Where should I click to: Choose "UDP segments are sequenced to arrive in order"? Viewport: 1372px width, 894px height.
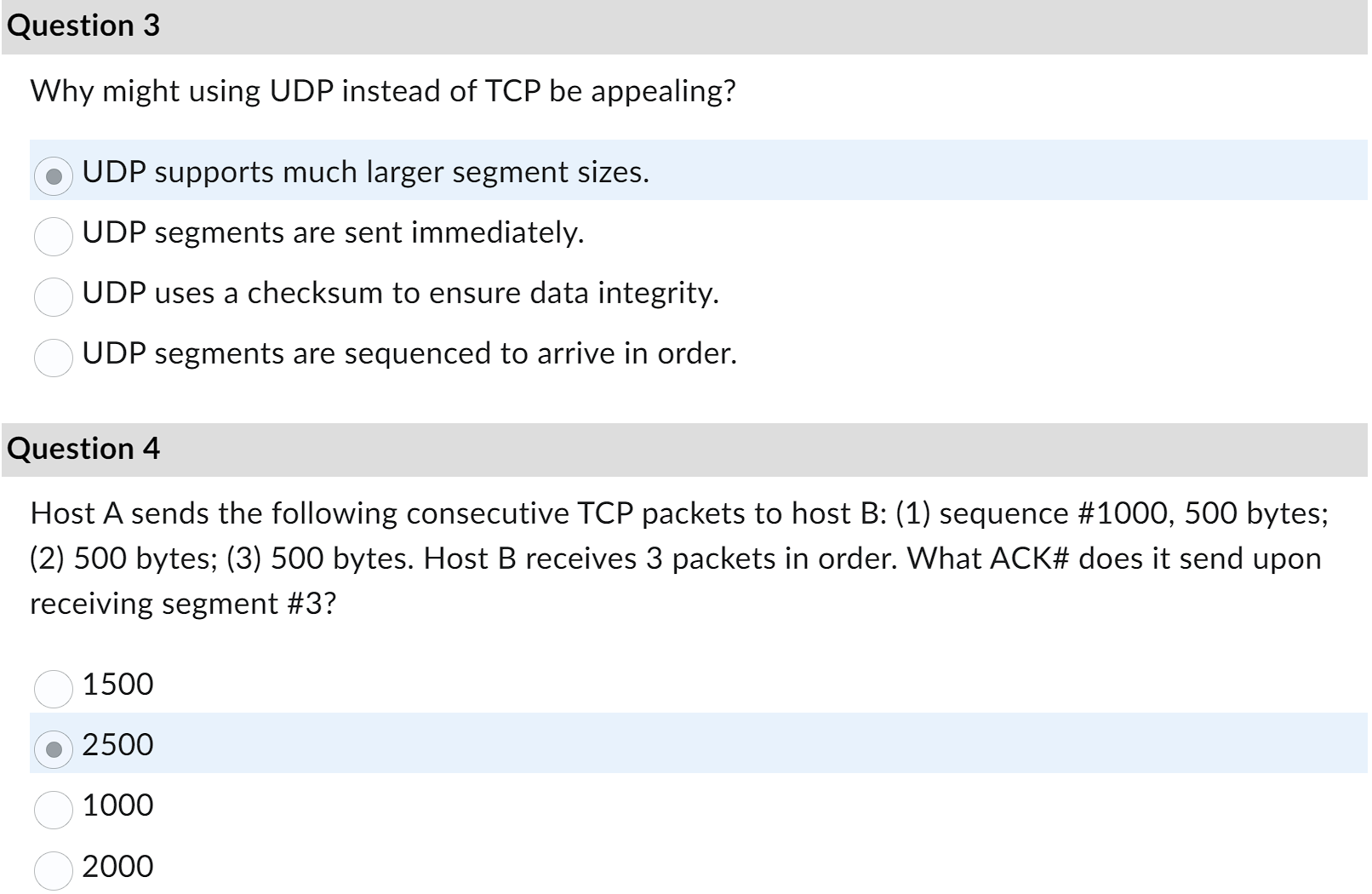click(x=53, y=357)
